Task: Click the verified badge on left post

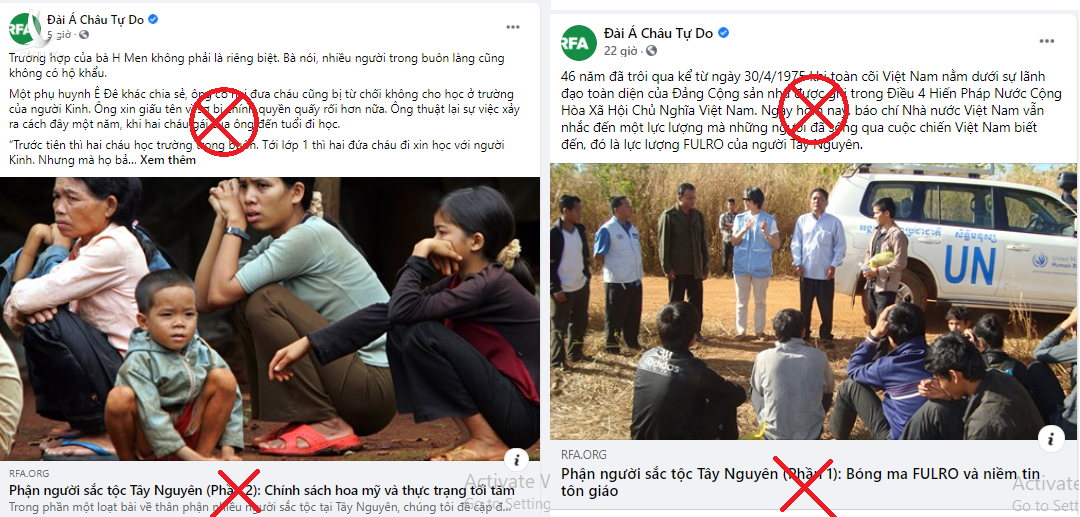Action: click(x=153, y=19)
